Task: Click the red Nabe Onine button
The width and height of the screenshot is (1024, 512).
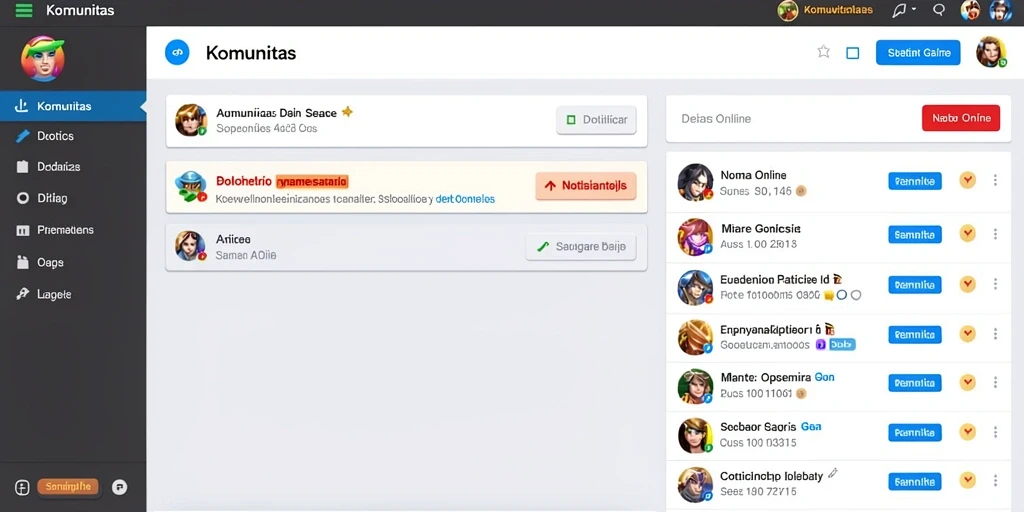Action: click(961, 118)
